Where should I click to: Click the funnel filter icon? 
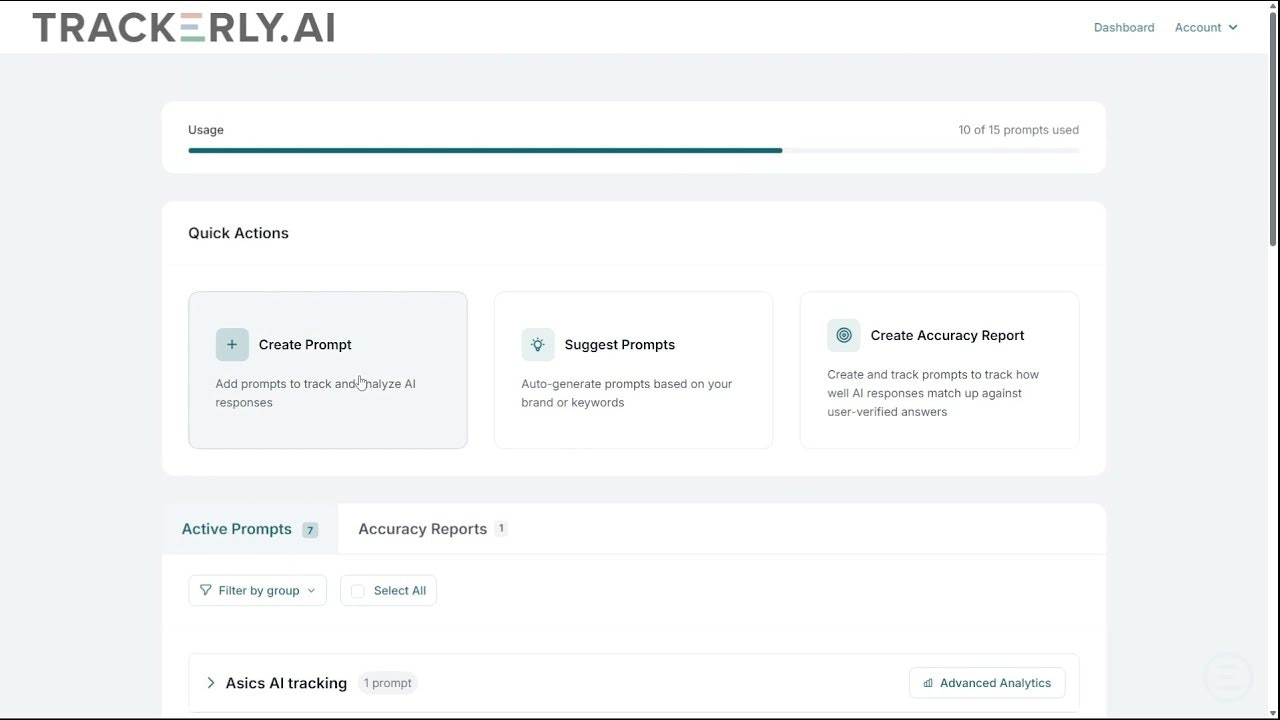[206, 590]
